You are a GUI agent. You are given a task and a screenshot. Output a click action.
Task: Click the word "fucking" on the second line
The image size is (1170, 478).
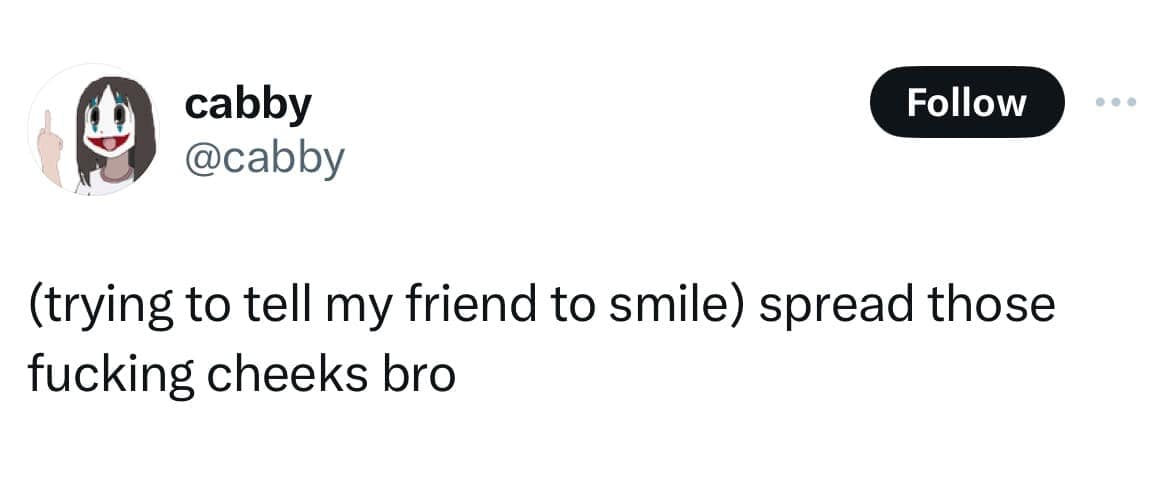pyautogui.click(x=100, y=373)
